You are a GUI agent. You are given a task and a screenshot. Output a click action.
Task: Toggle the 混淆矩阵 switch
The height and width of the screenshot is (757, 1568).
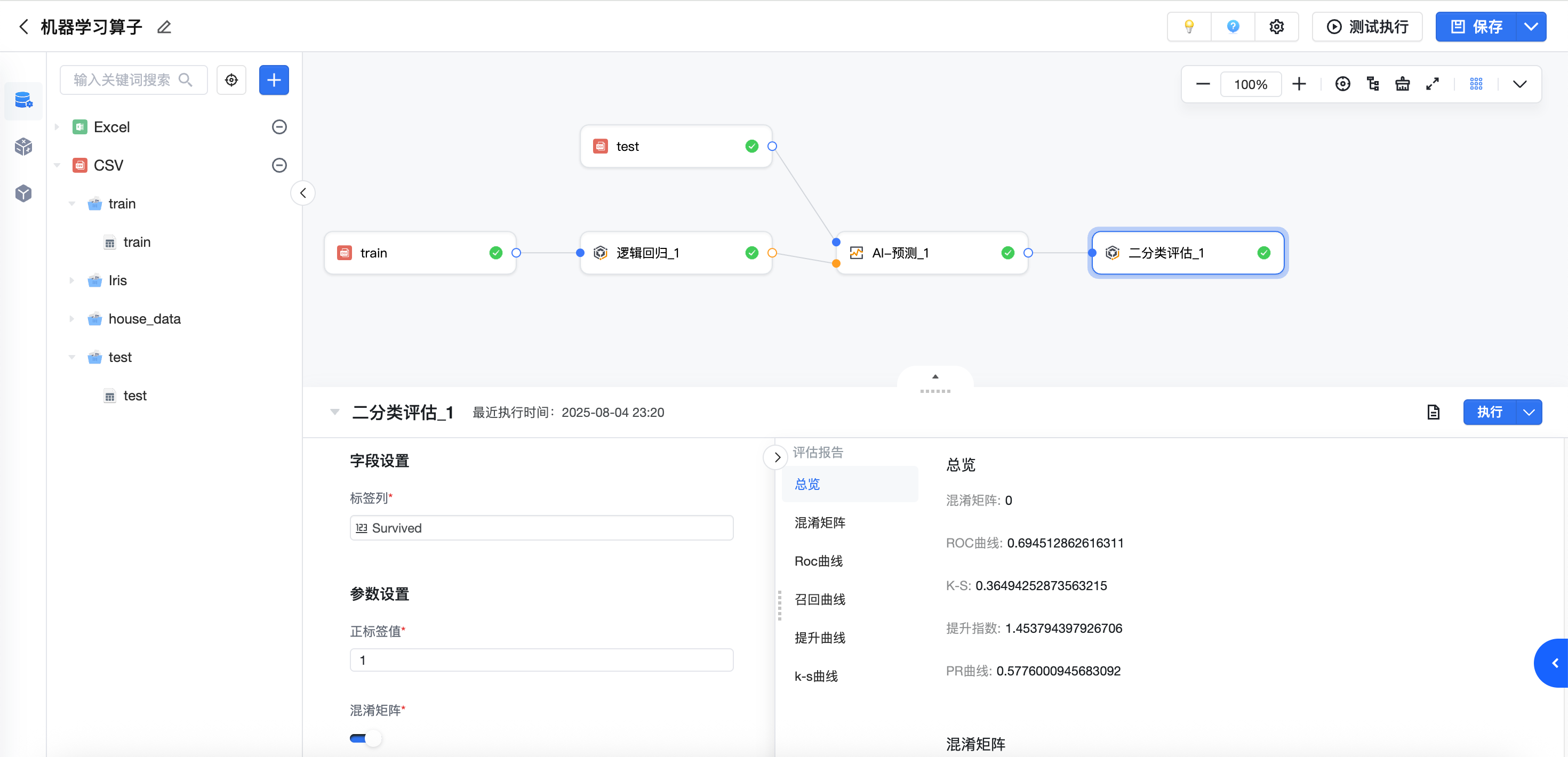365,738
